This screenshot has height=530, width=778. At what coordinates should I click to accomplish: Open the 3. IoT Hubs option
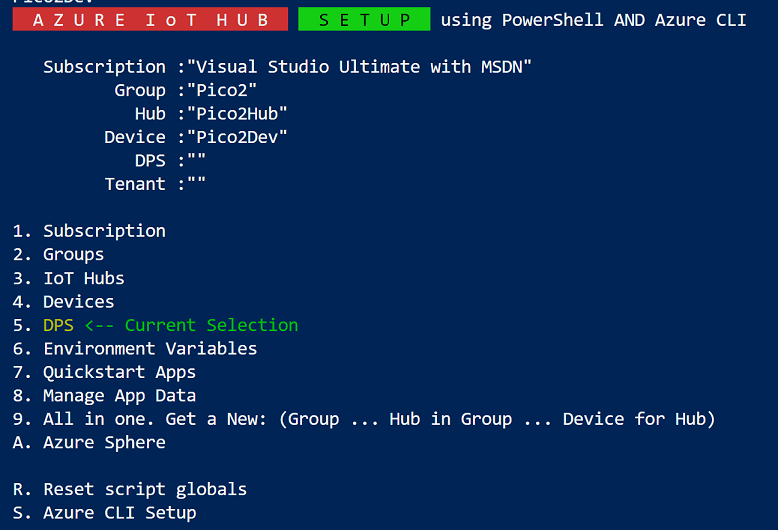point(68,278)
